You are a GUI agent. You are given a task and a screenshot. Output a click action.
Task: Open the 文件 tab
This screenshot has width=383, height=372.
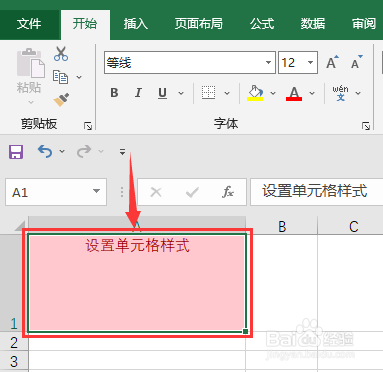29,24
